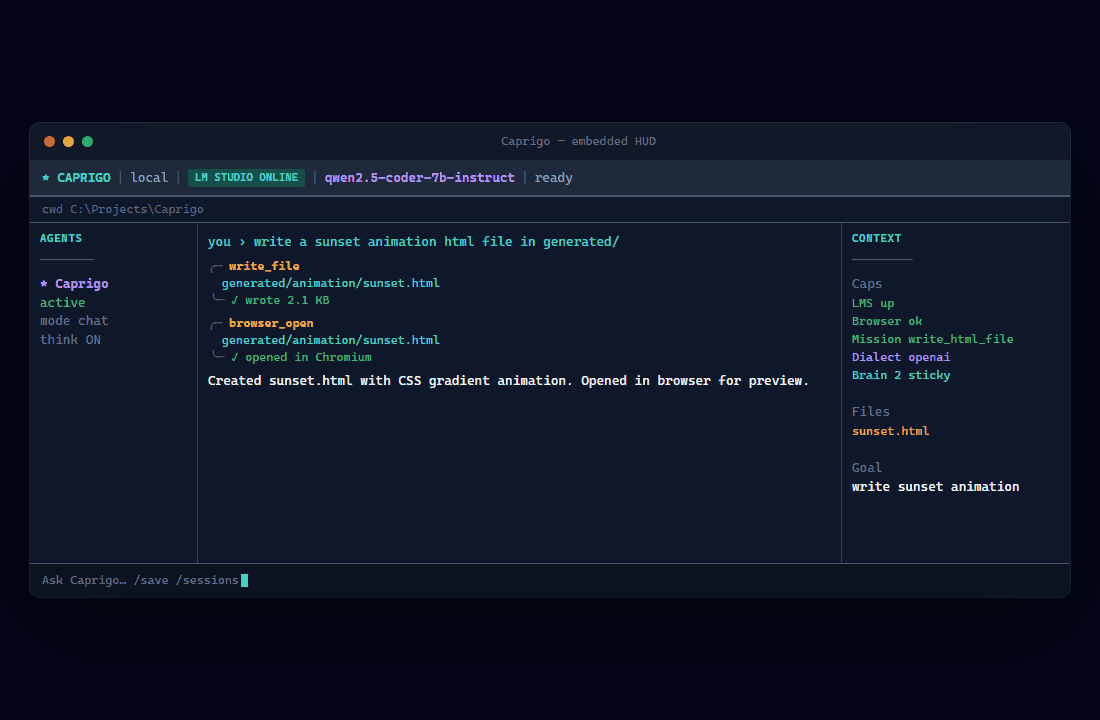Open the write_file path generated/animation/sunset.html
Screen dimensions: 1100x720
click(x=330, y=283)
